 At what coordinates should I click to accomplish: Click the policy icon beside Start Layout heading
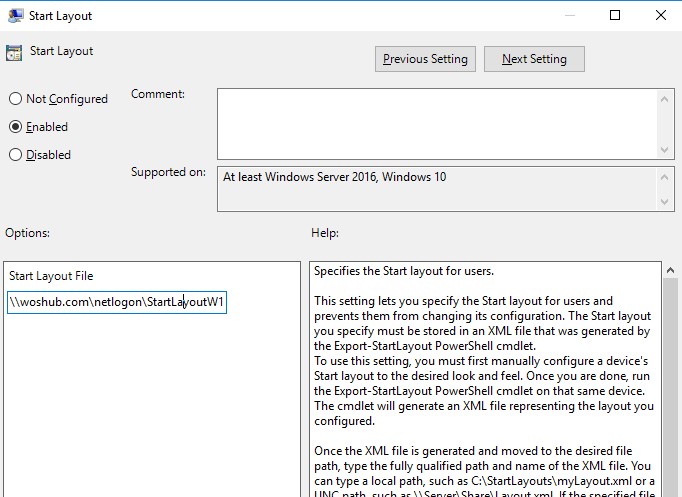click(x=14, y=53)
